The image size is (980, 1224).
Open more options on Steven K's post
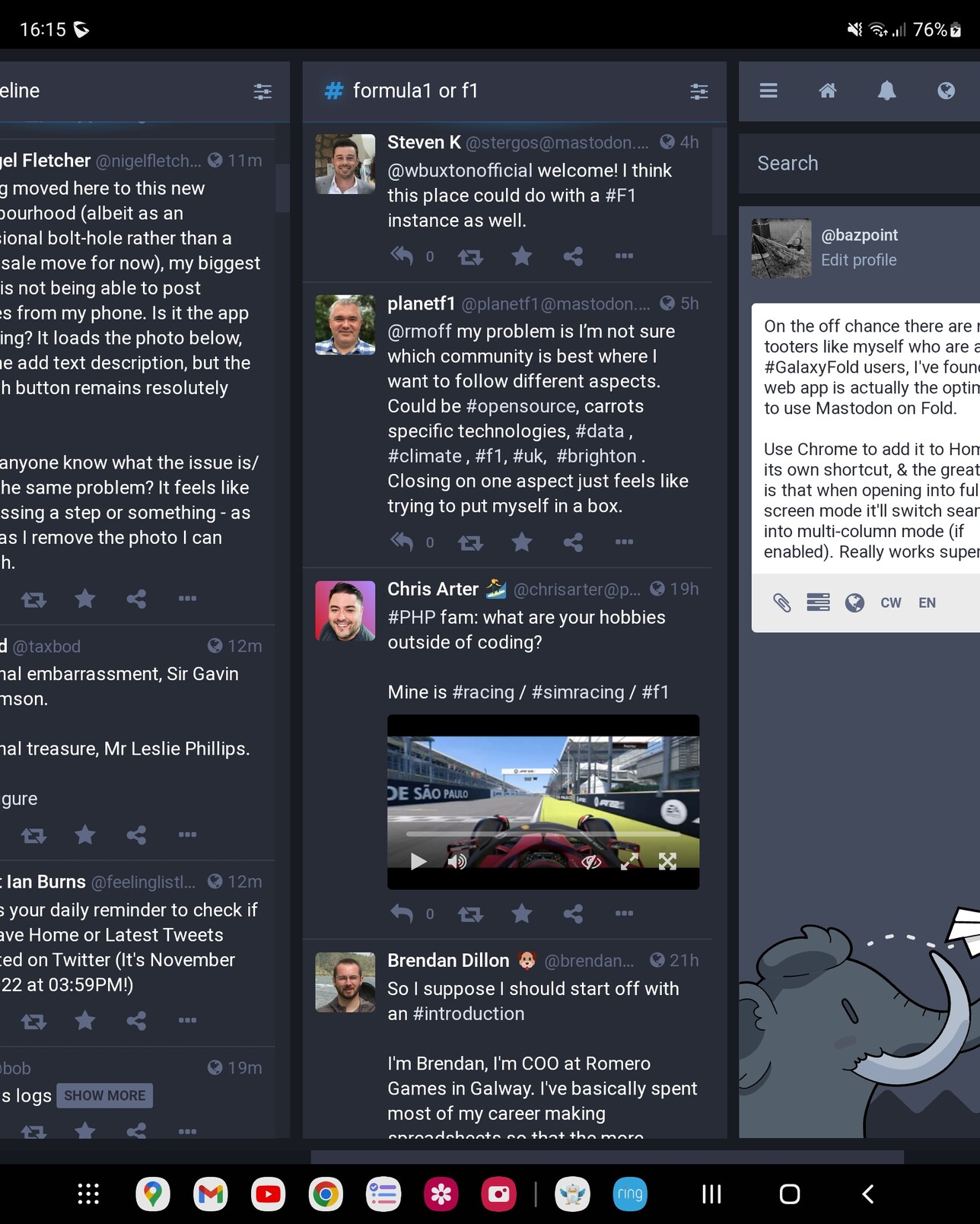point(625,256)
